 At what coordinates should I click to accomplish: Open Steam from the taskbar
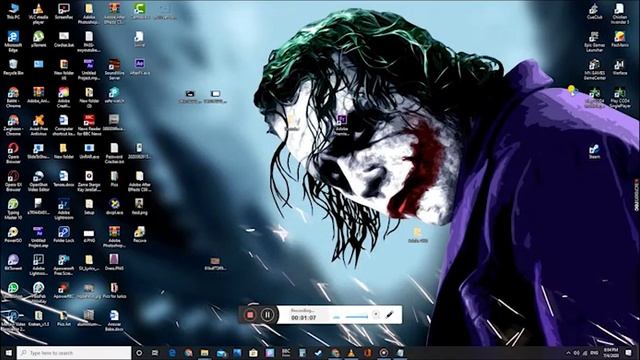pos(318,353)
